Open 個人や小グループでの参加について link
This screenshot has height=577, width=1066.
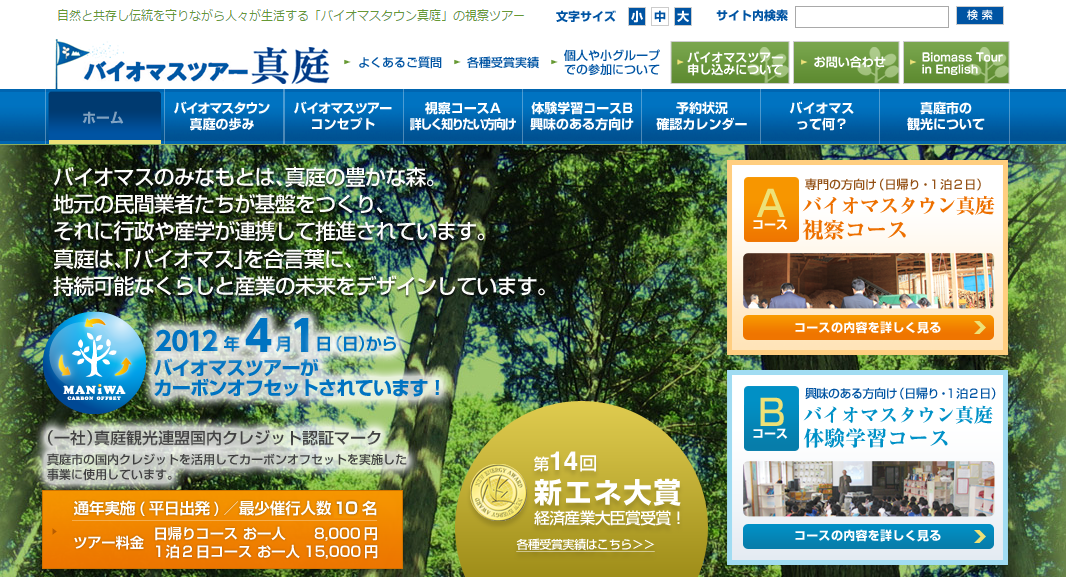point(612,63)
